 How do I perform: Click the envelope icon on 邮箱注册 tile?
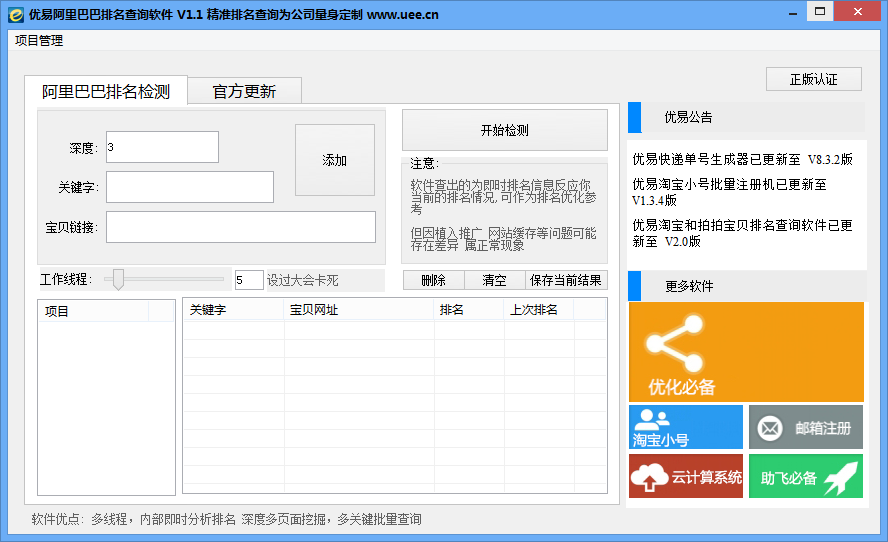[x=770, y=428]
